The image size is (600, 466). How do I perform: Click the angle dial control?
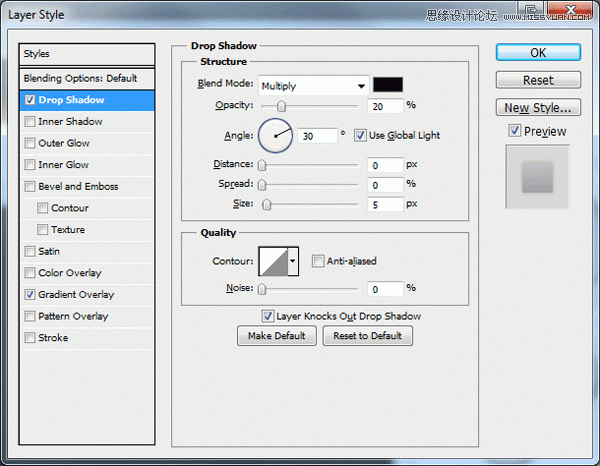click(x=275, y=135)
